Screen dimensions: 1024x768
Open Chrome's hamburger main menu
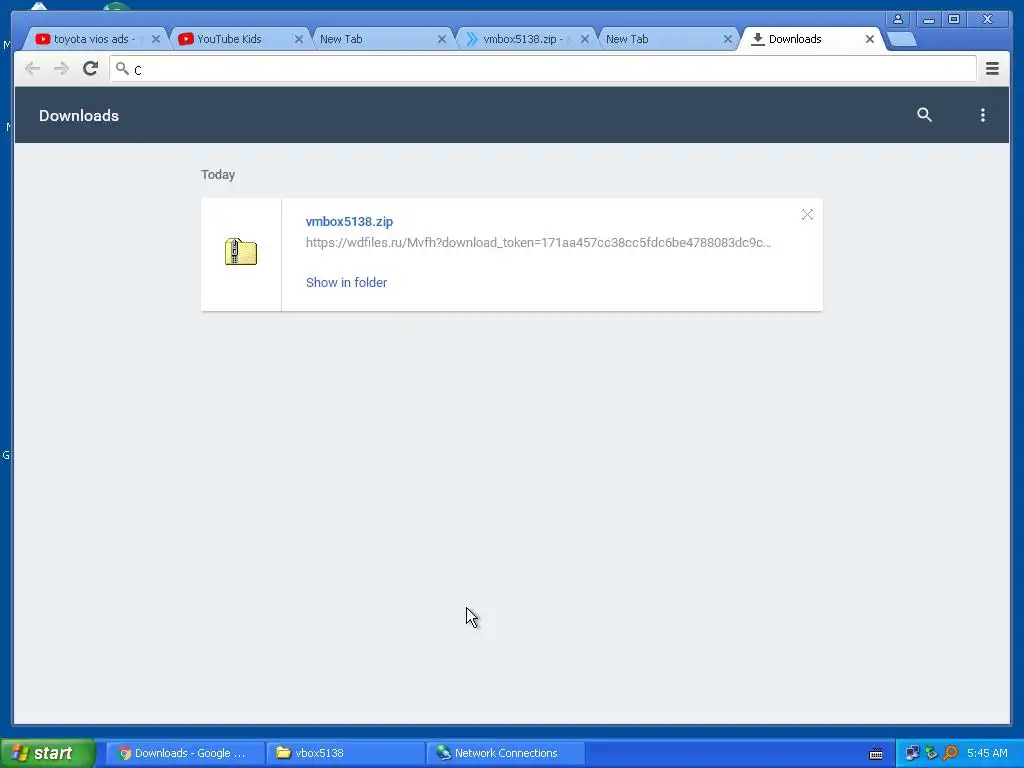[992, 69]
